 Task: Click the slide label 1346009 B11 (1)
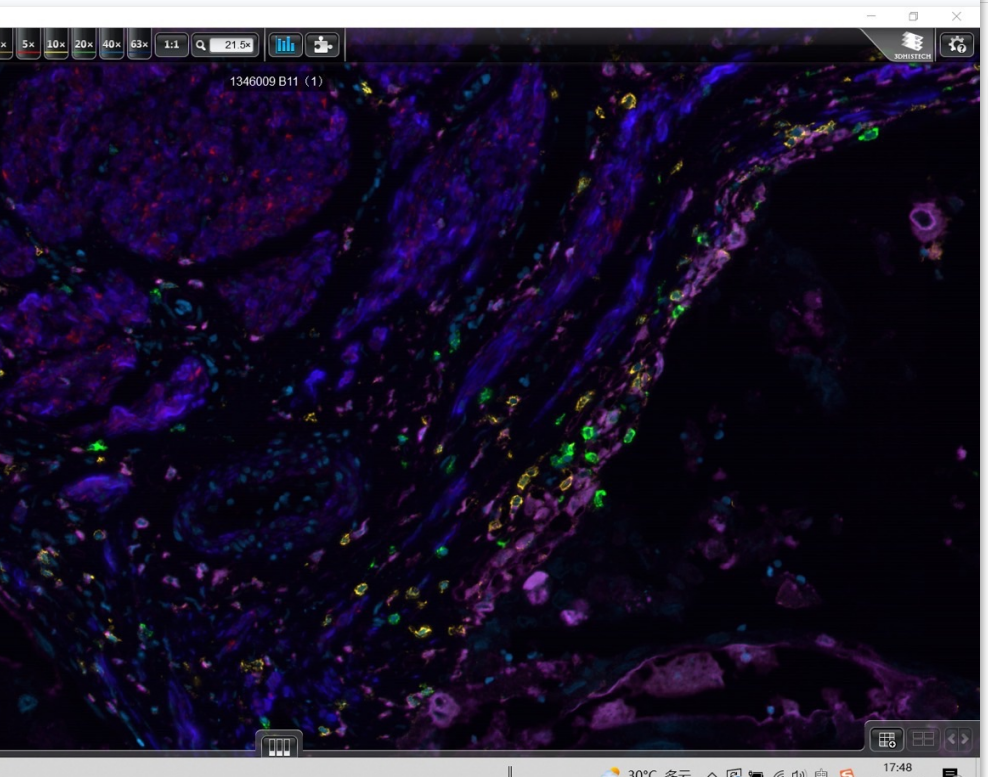pos(276,81)
